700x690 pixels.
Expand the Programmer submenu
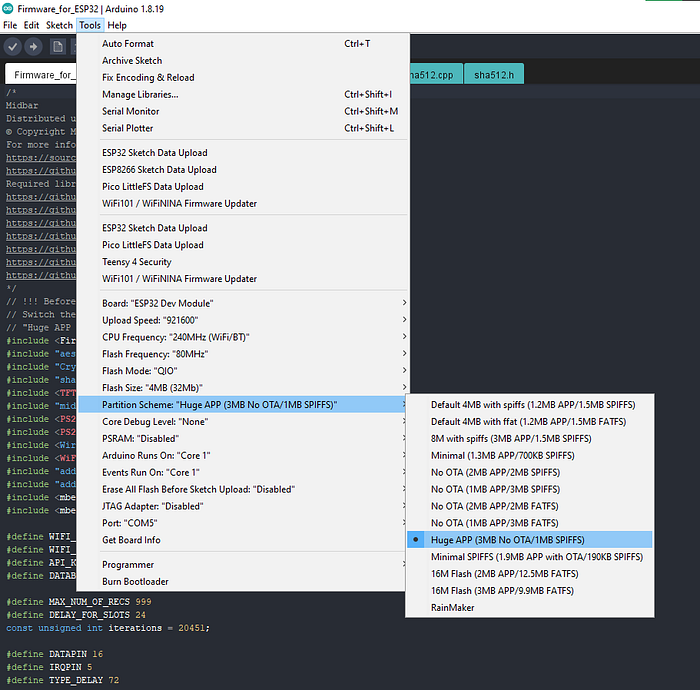[243, 565]
